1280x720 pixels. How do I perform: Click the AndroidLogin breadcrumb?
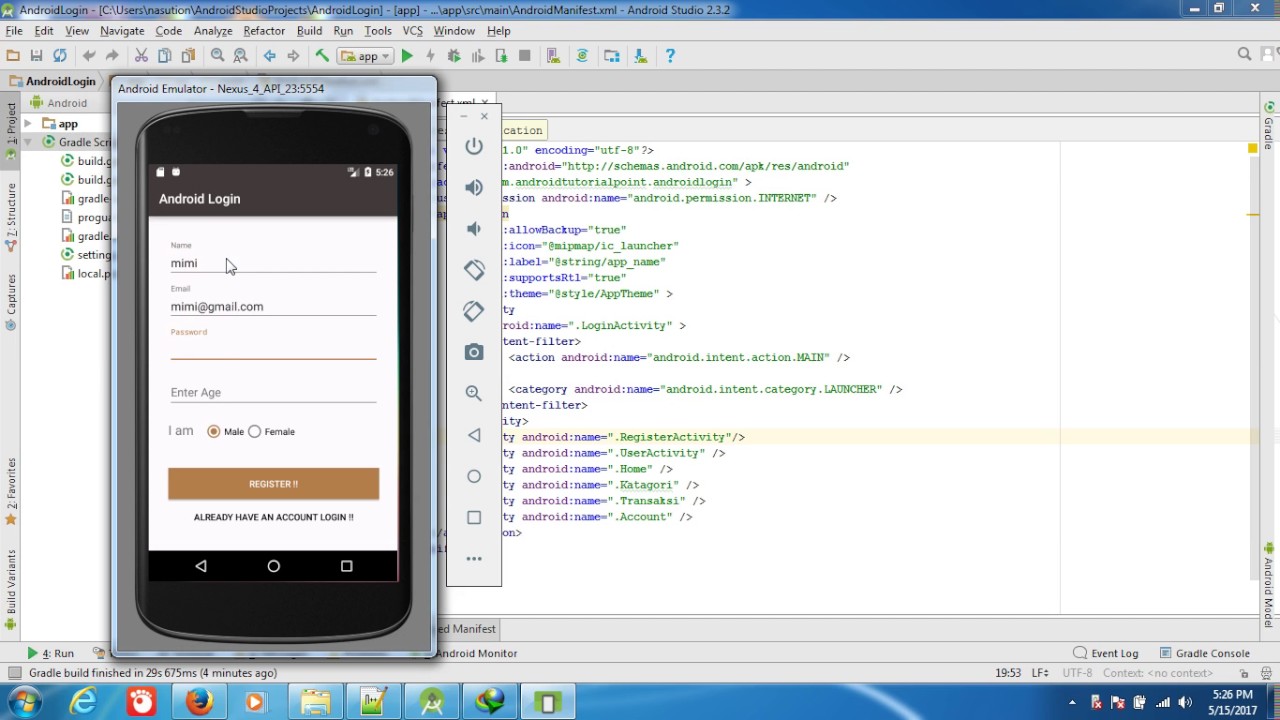click(x=52, y=81)
